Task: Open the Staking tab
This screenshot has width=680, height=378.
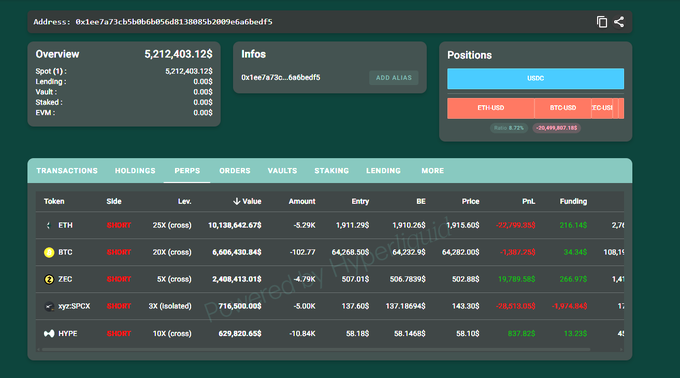Action: pos(331,171)
